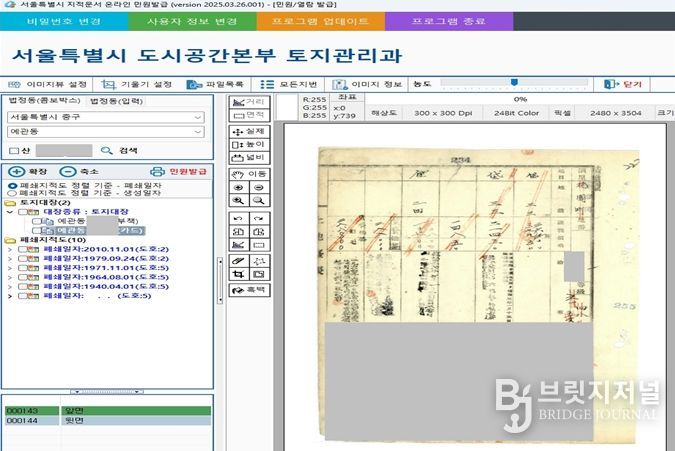Check the 폐쇄일자:2010.11.01 checkbox
The image size is (675, 451).
pos(22,249)
